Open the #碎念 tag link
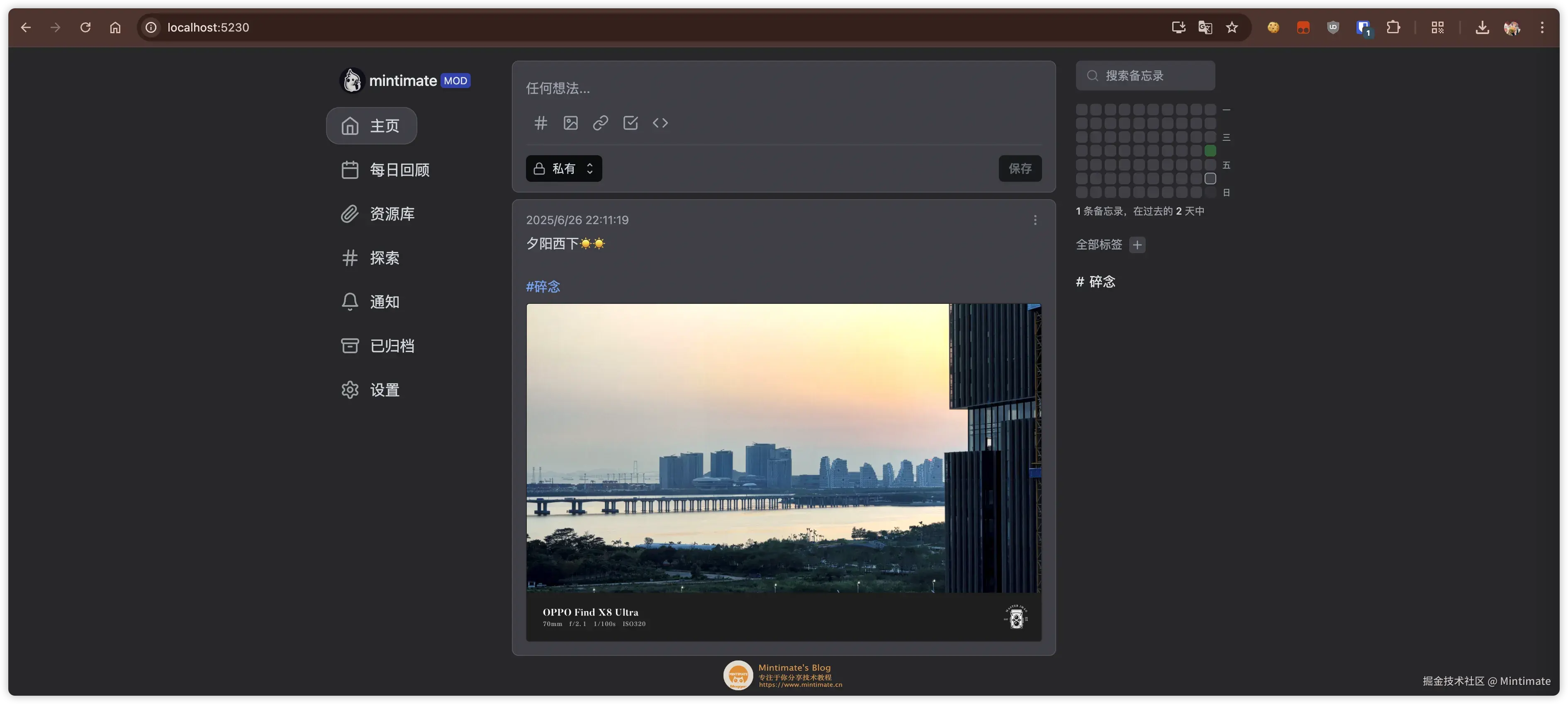The width and height of the screenshot is (1568, 704). [542, 286]
